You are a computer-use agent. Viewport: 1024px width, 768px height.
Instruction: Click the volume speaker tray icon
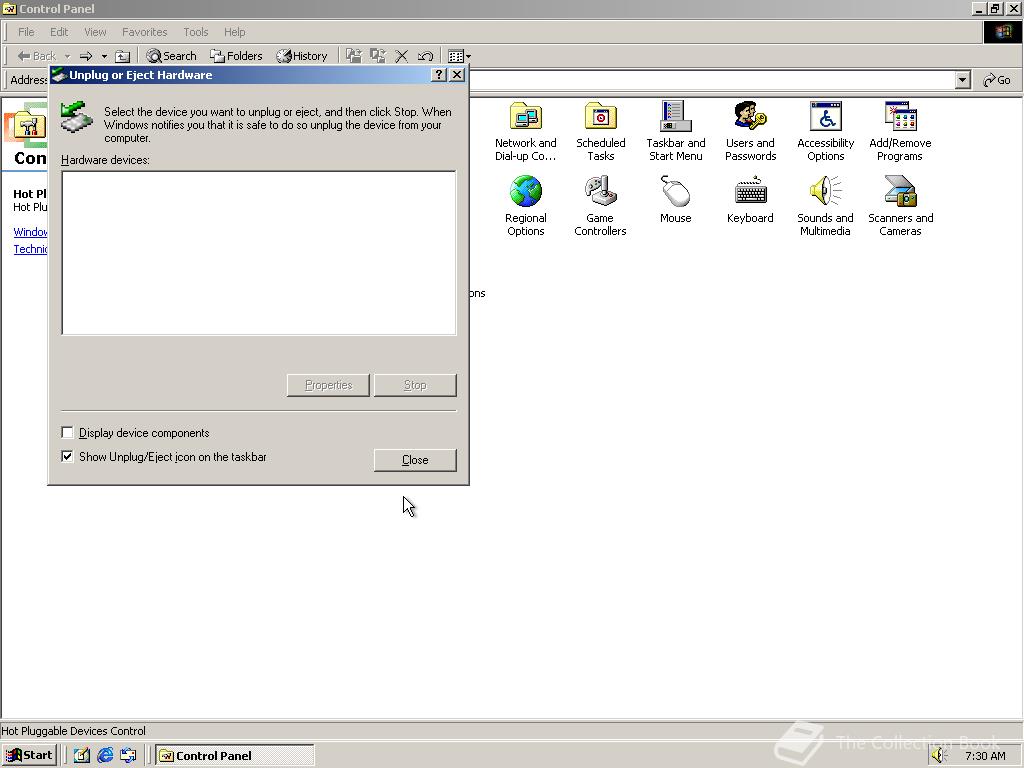point(939,756)
